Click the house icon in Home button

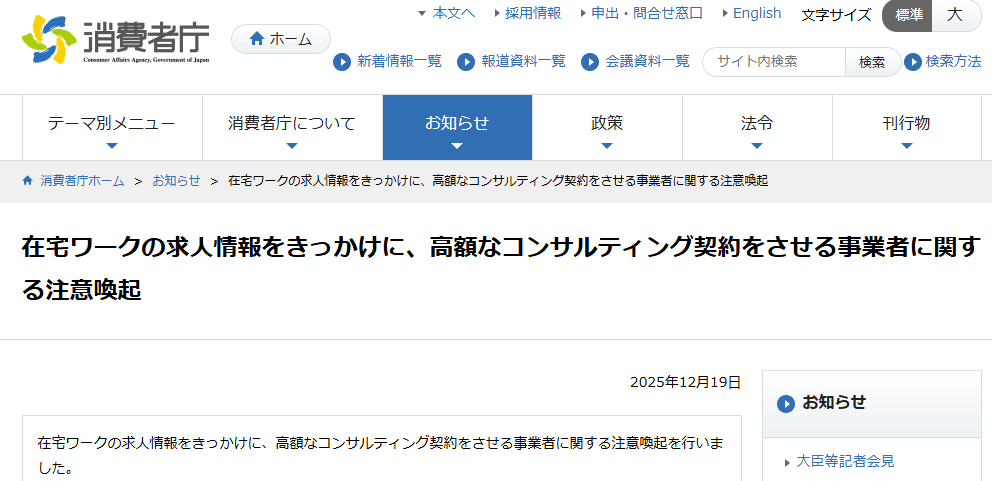click(257, 39)
